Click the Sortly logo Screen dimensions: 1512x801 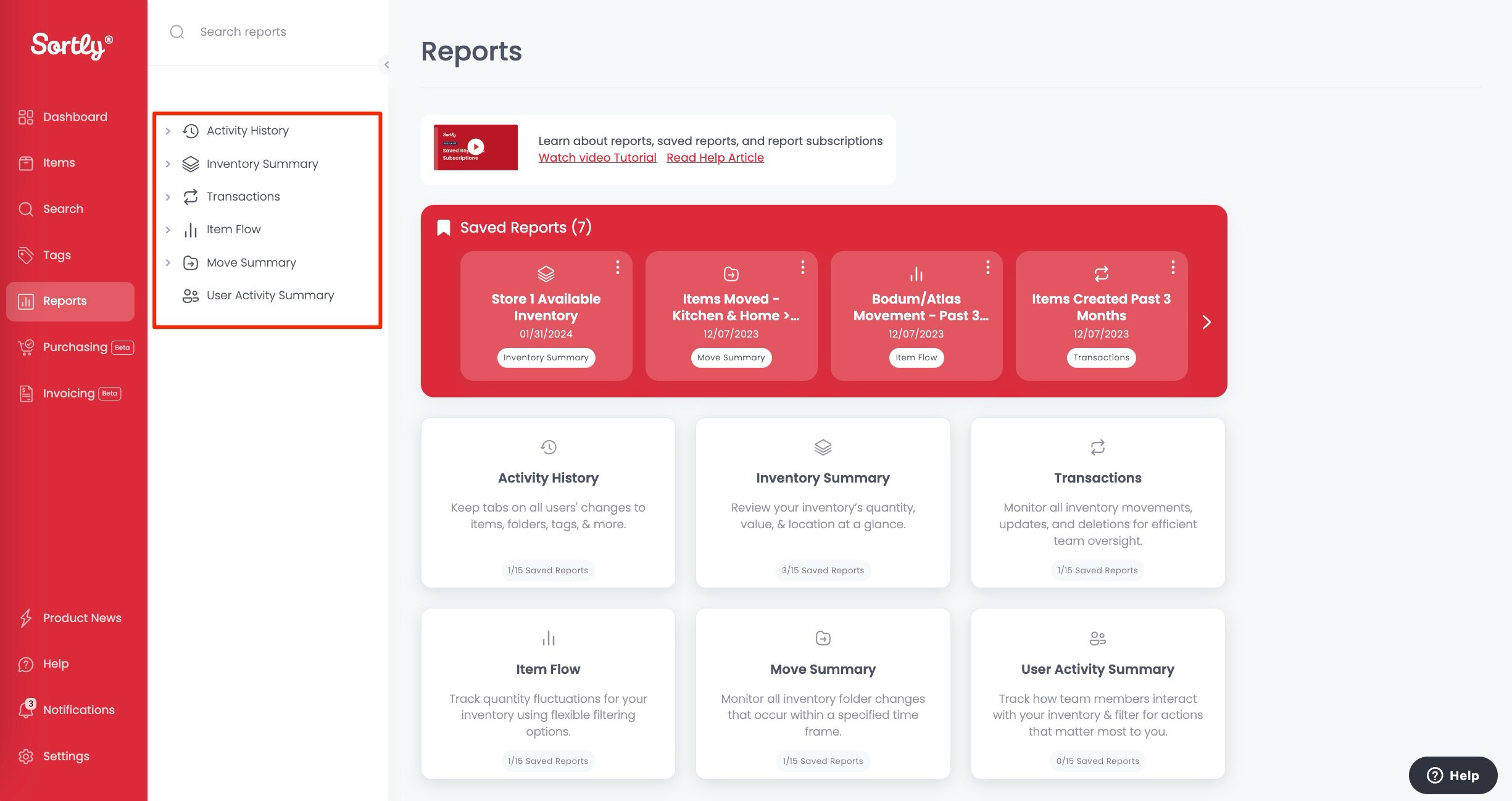click(x=72, y=46)
